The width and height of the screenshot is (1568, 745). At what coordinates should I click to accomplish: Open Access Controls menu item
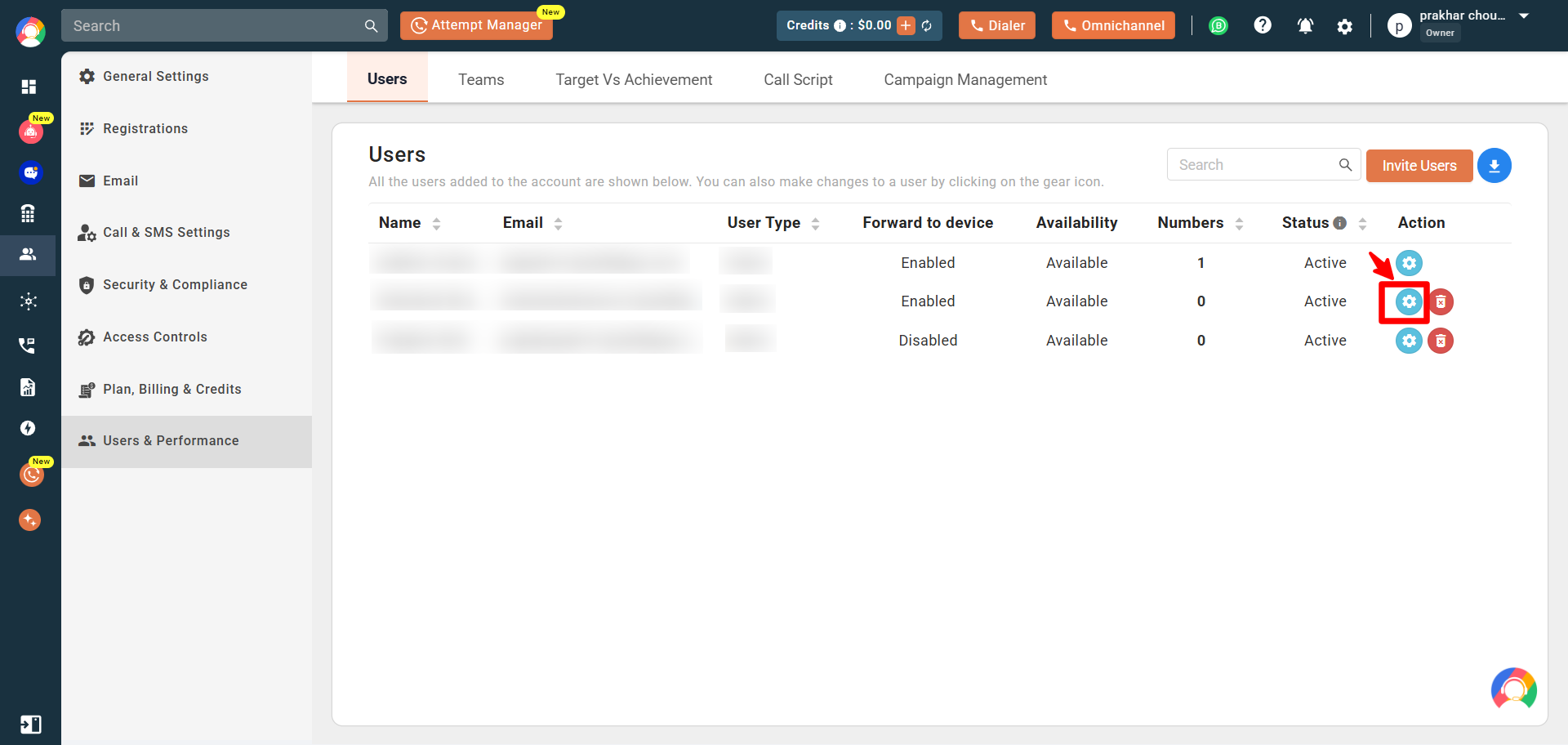click(x=186, y=337)
